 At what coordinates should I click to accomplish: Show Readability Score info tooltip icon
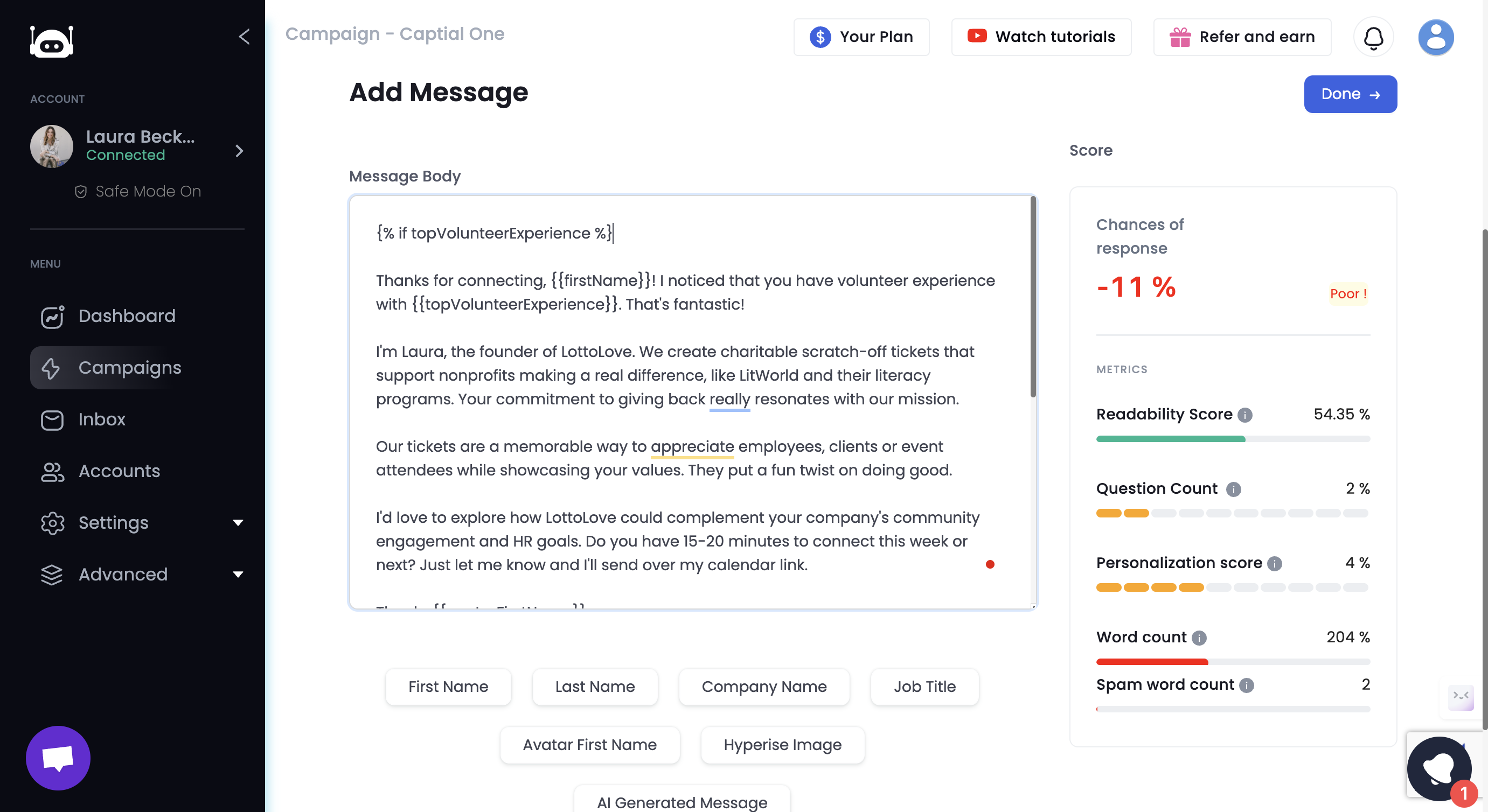click(1246, 415)
